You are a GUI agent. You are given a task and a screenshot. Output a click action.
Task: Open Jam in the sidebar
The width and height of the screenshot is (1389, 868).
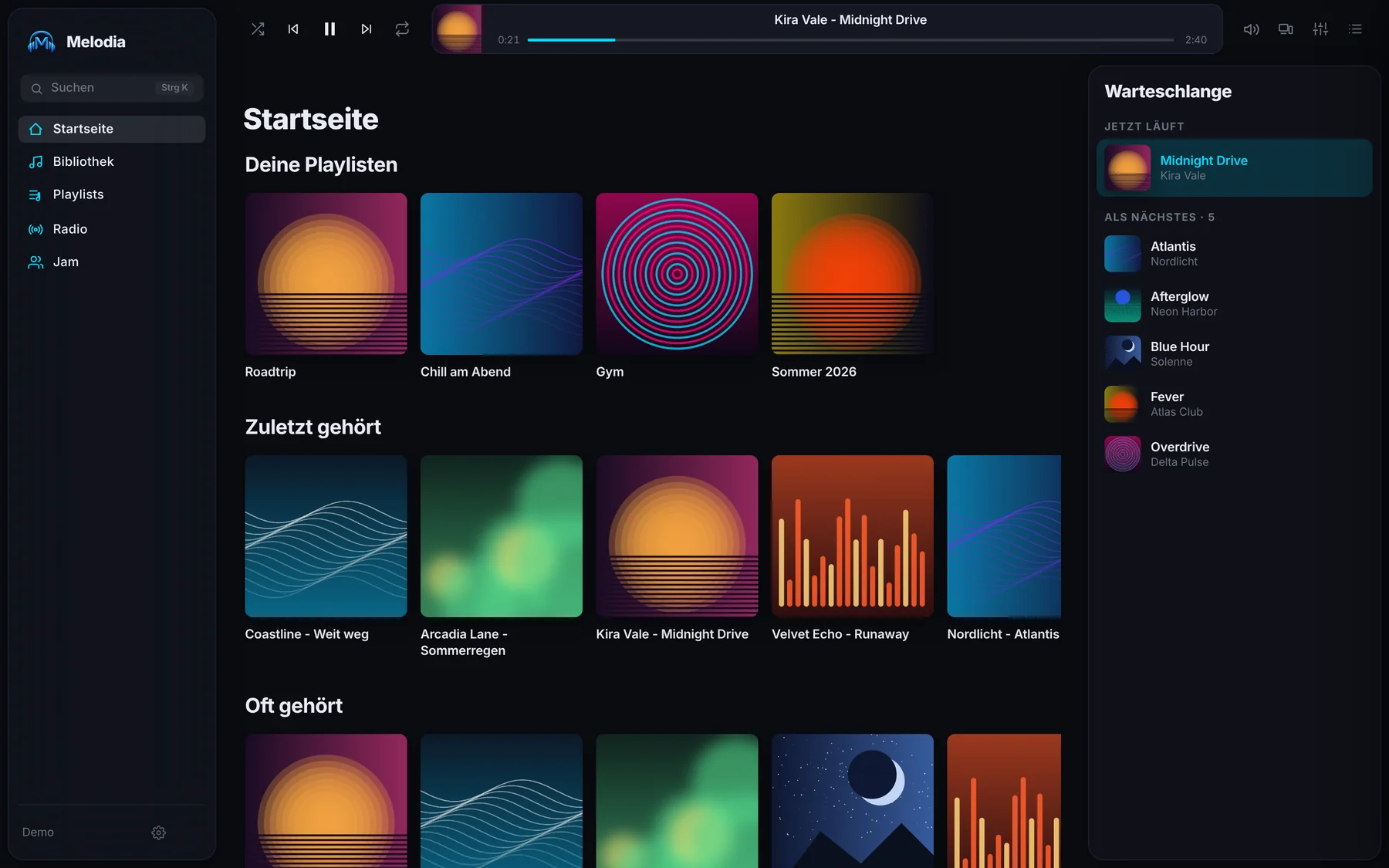click(112, 262)
